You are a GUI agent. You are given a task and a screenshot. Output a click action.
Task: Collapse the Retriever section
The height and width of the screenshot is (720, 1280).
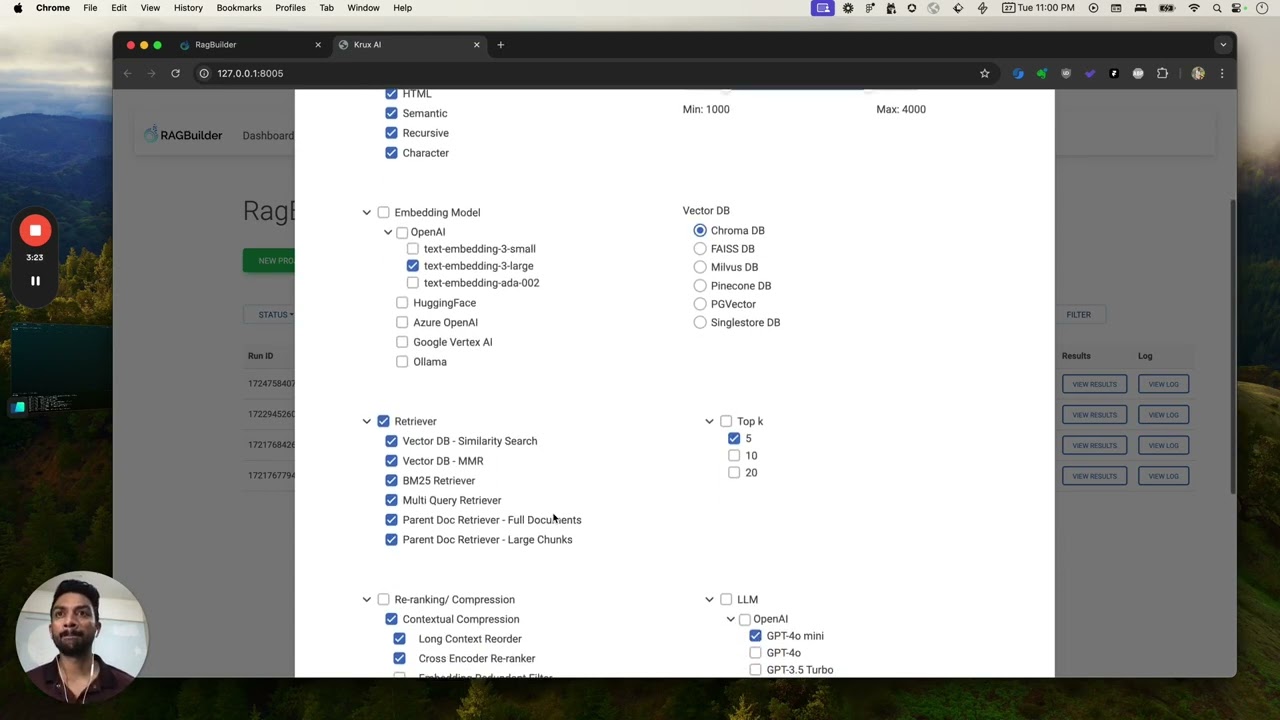click(367, 422)
